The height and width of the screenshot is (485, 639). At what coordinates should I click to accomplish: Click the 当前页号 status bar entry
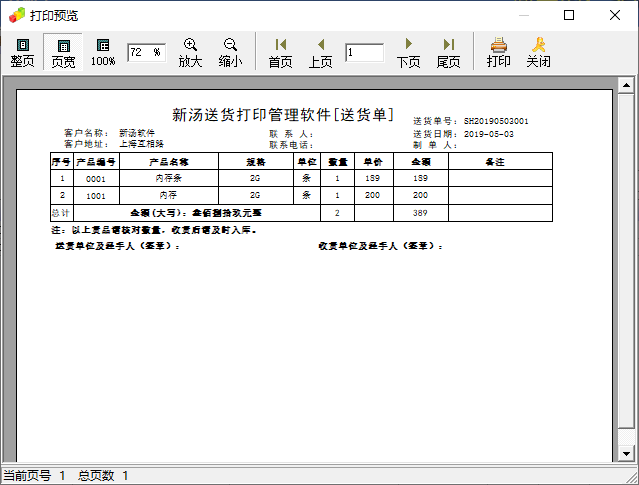[34, 475]
